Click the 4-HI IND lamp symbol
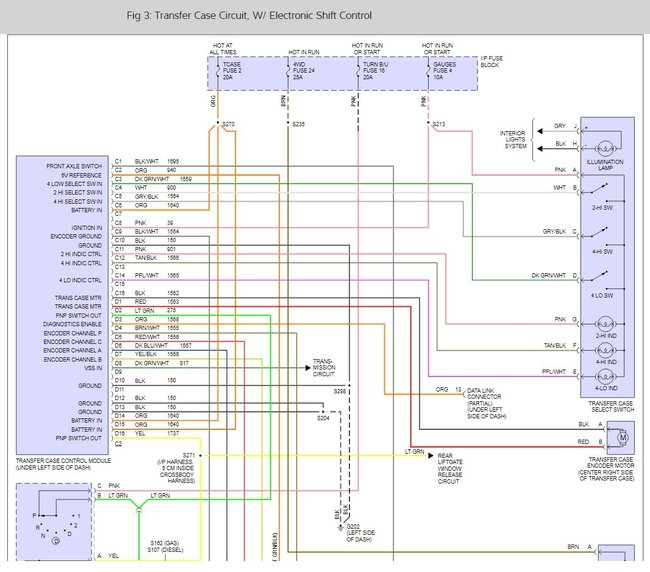The height and width of the screenshot is (572, 650). point(606,350)
